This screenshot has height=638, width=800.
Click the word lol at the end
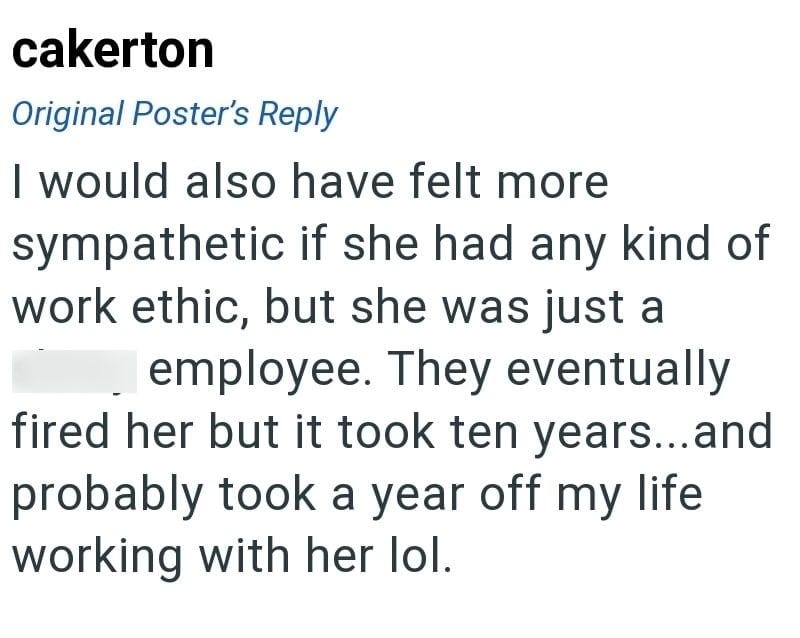pyautogui.click(x=419, y=556)
